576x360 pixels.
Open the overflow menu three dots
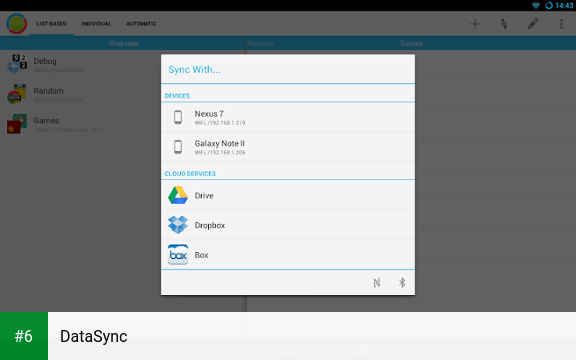pos(561,24)
